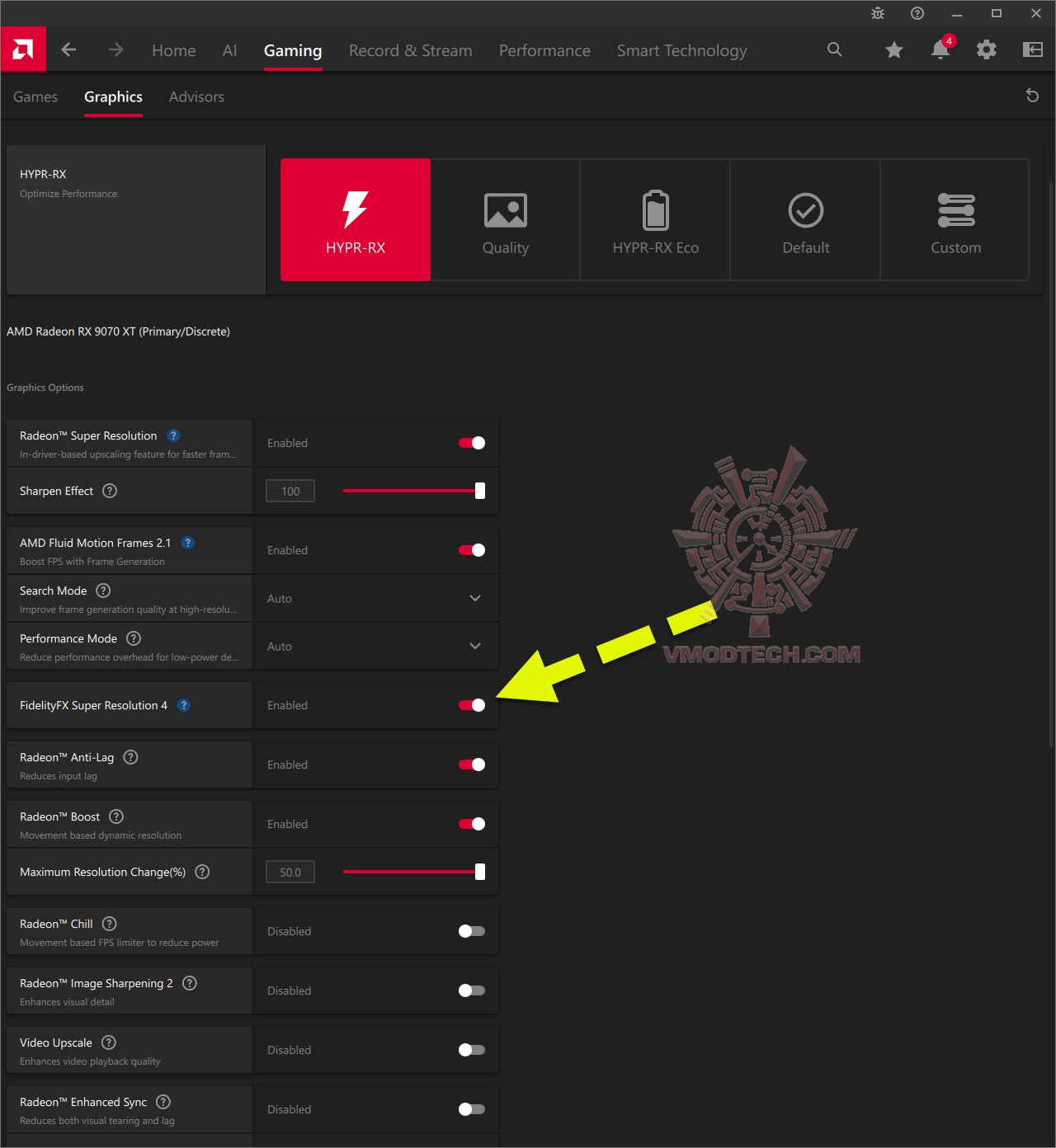Go to the Performance tab
This screenshot has height=1148, width=1056.
544,50
